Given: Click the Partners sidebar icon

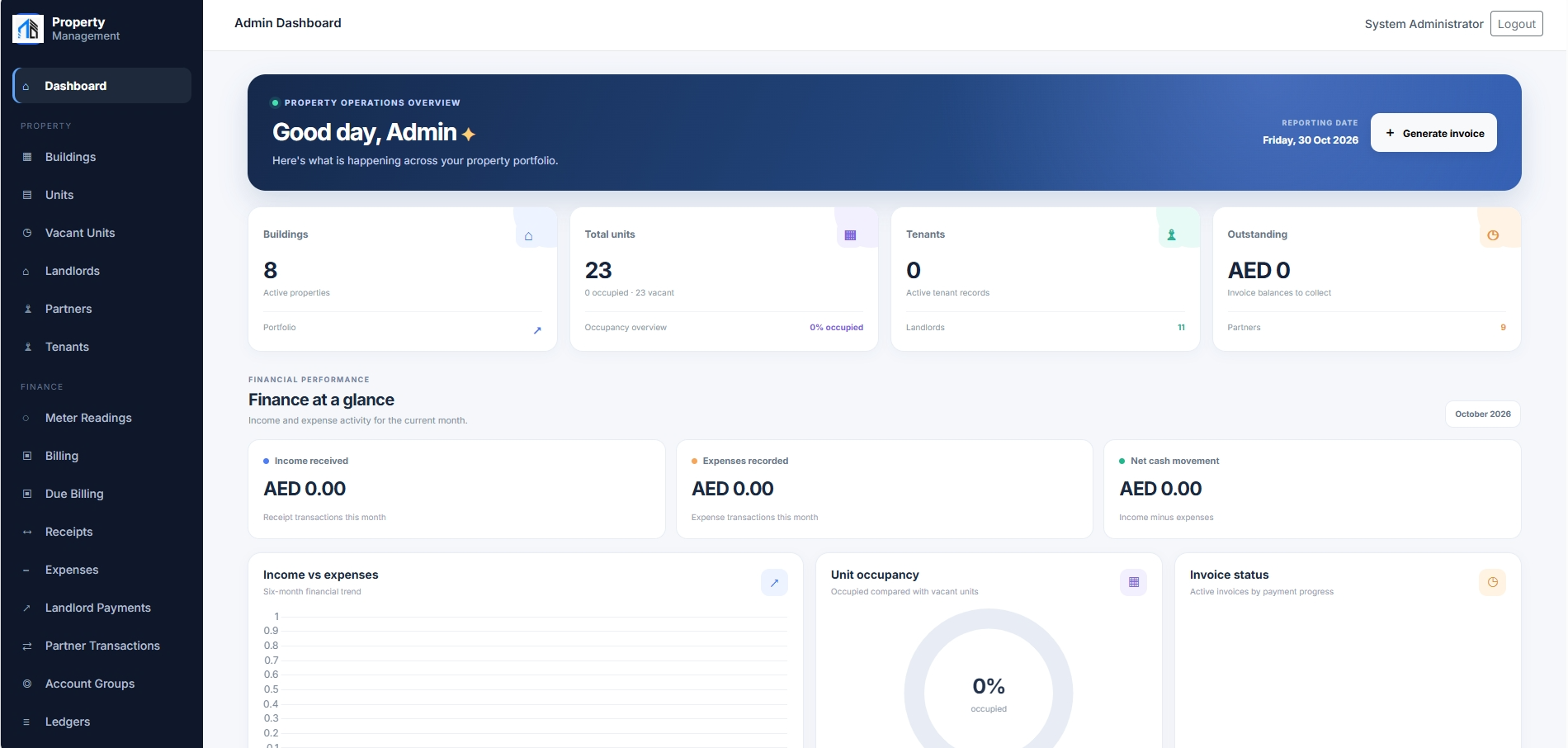Looking at the screenshot, I should pyautogui.click(x=27, y=309).
